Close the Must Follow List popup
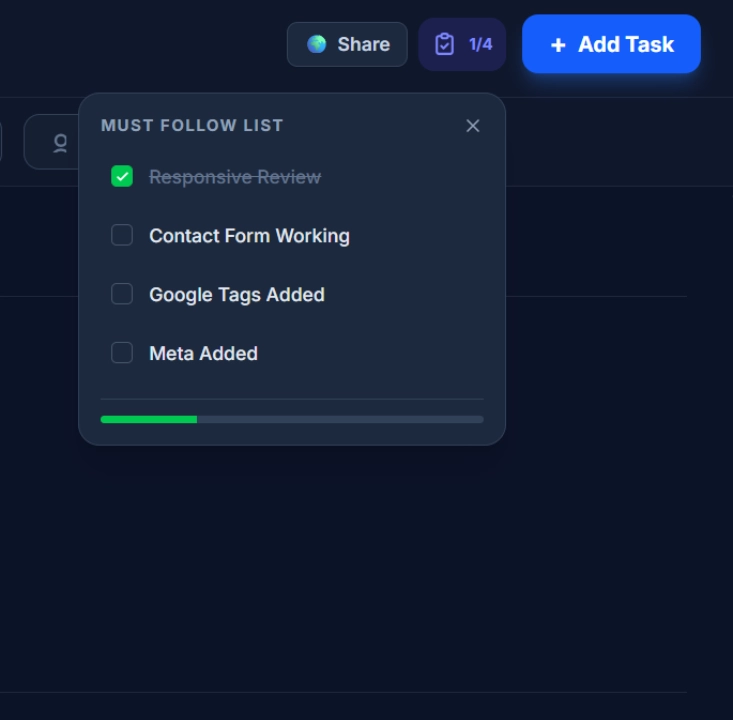The width and height of the screenshot is (733, 720). point(473,125)
